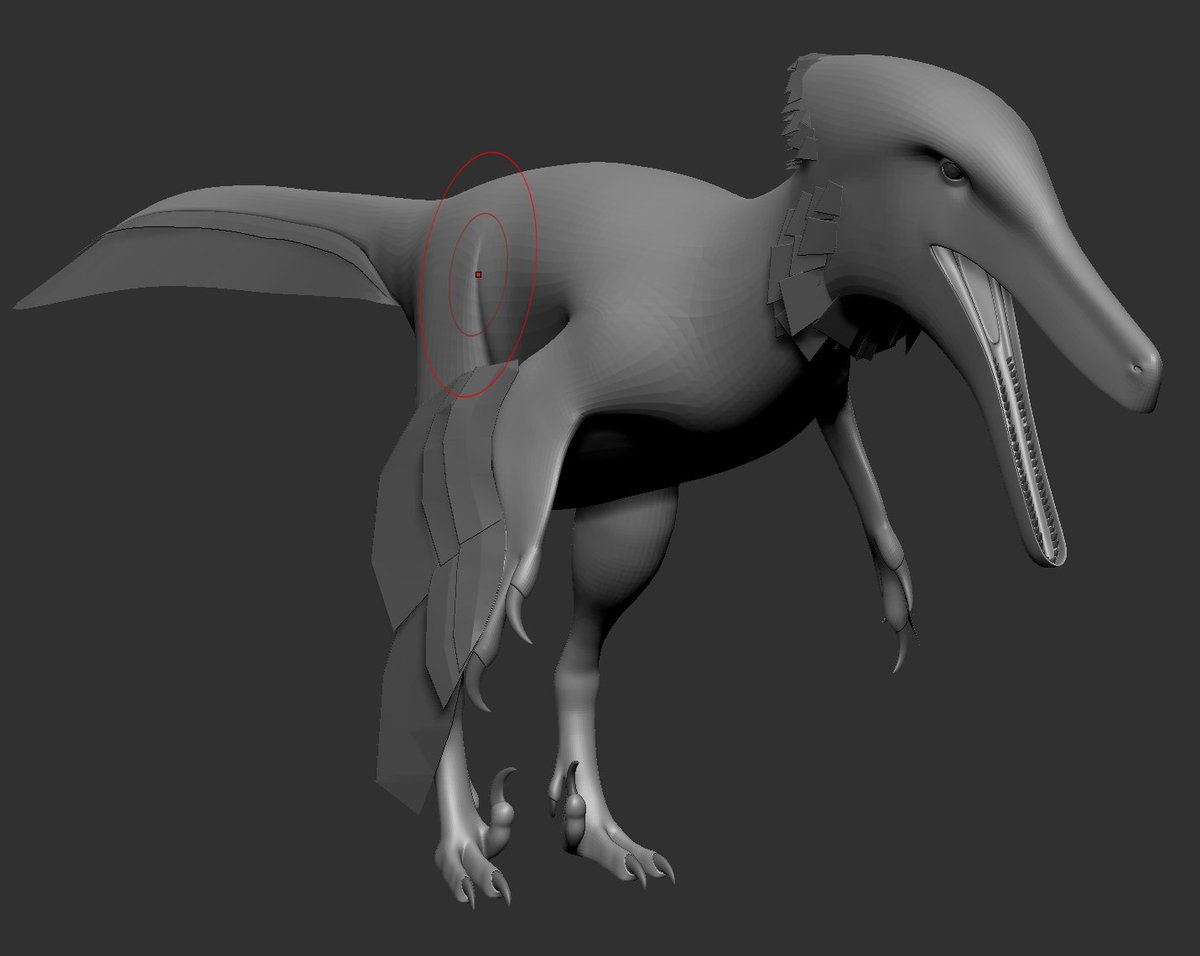Click the red brush cursor center dot
This screenshot has height=956, width=1200.
[478, 274]
